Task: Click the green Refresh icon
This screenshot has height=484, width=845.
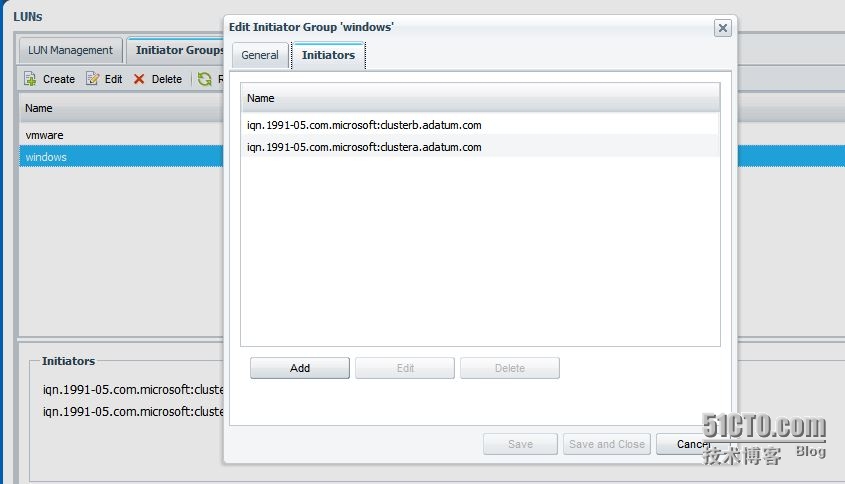Action: [204, 79]
